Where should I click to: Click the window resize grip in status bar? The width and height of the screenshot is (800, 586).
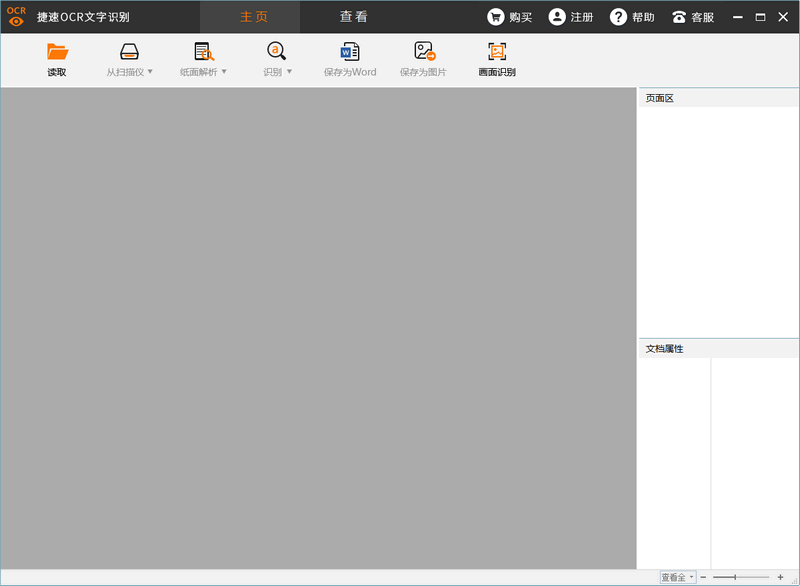pos(794,580)
